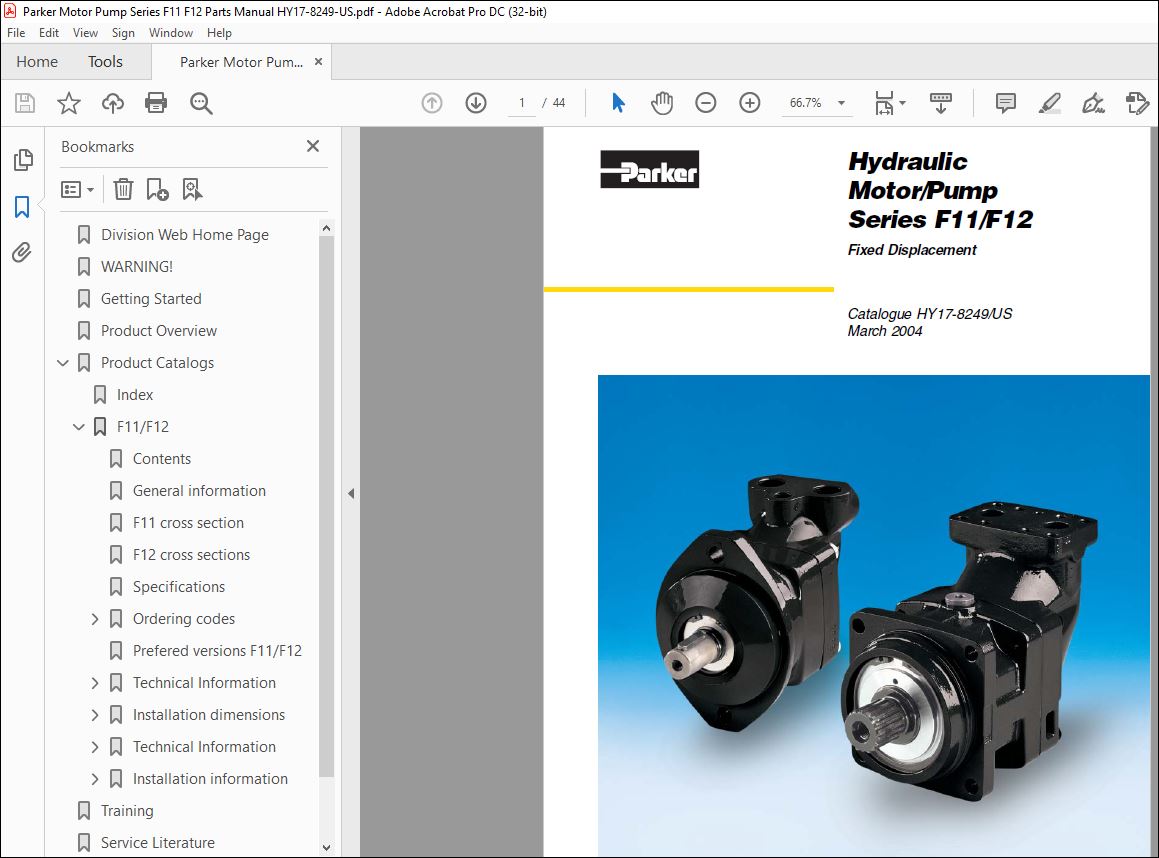Enable scrolling read mode icon
This screenshot has height=858, width=1159.
tap(940, 103)
